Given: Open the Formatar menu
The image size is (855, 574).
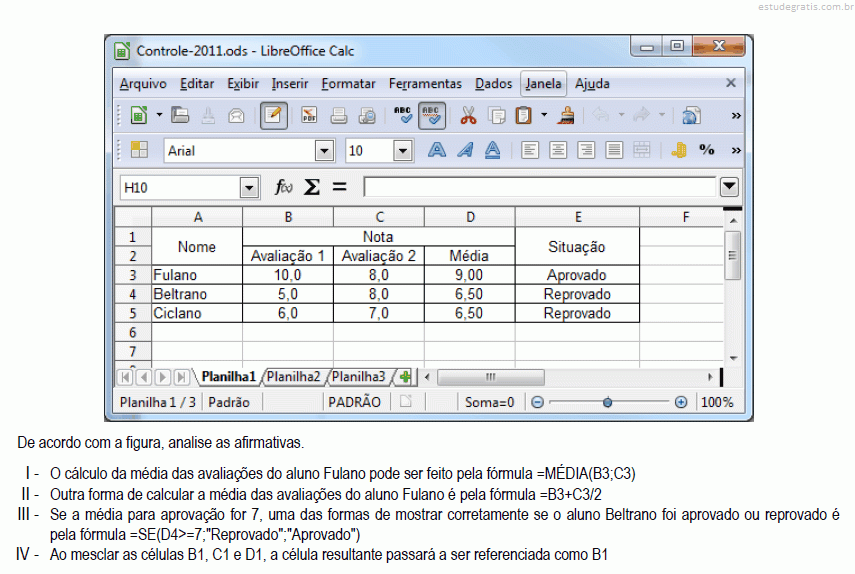Looking at the screenshot, I should tap(348, 84).
